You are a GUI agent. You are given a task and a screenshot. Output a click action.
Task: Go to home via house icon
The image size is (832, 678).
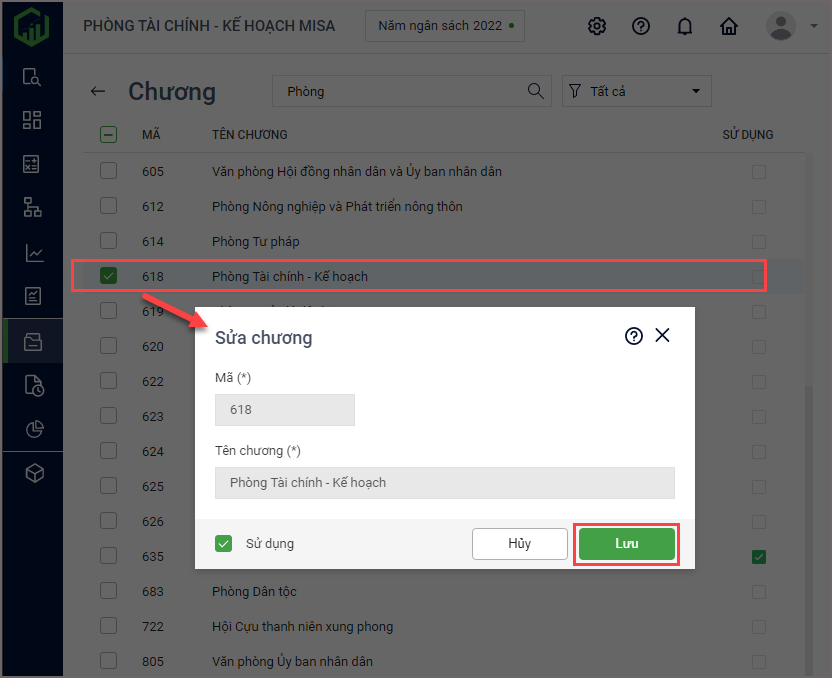pyautogui.click(x=729, y=27)
